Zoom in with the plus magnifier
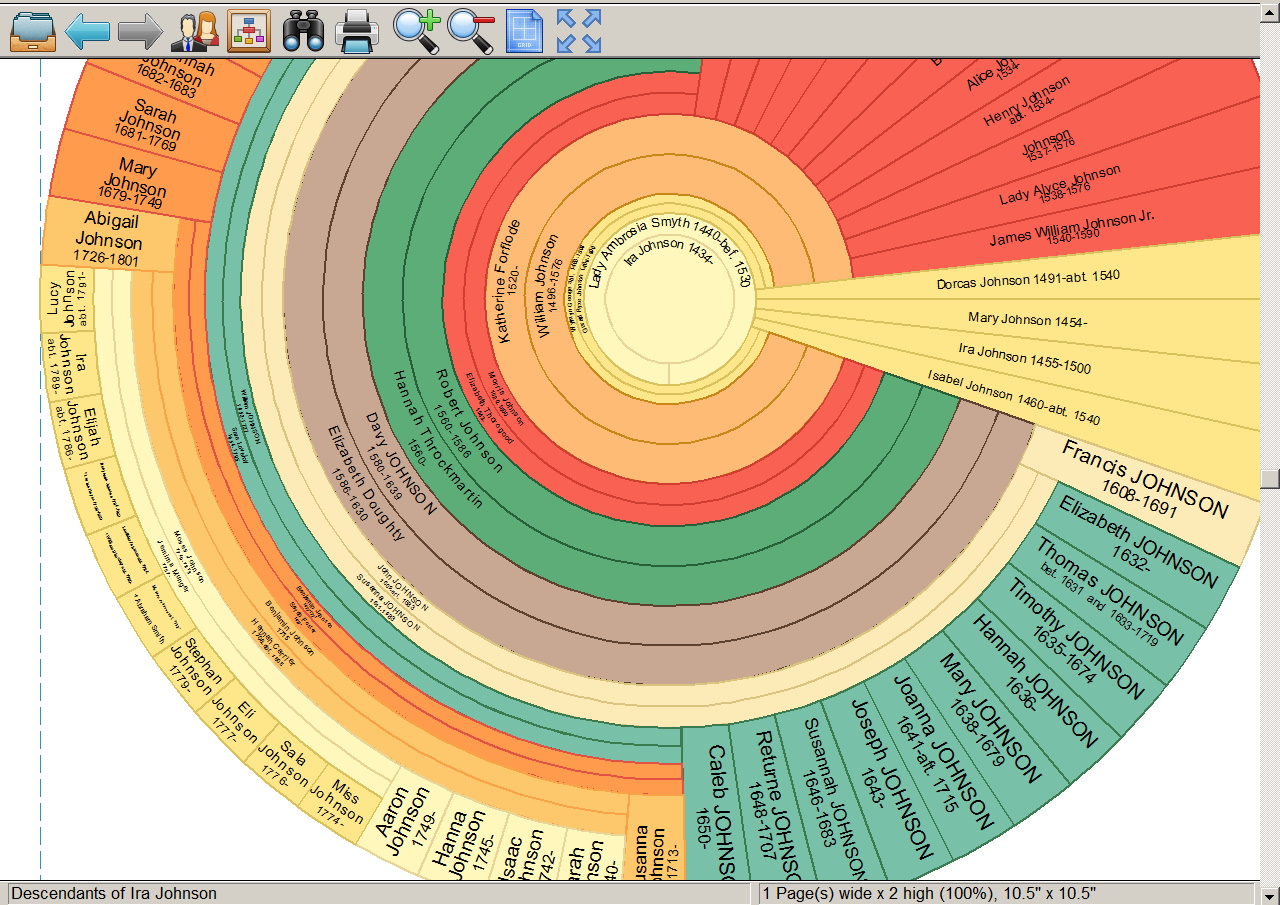 click(416, 31)
